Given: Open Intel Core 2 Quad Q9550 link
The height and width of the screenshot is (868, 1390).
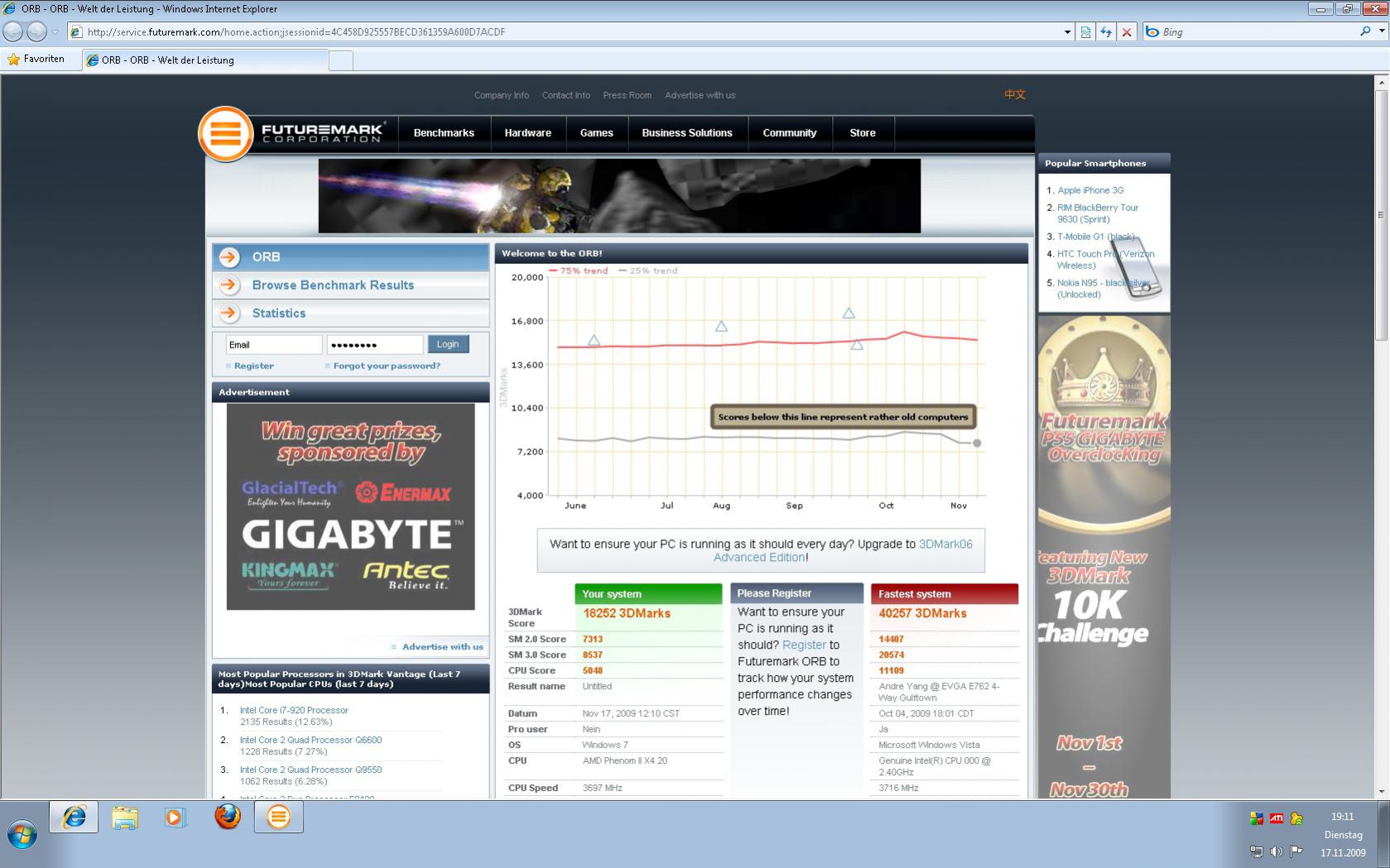Looking at the screenshot, I should (310, 770).
